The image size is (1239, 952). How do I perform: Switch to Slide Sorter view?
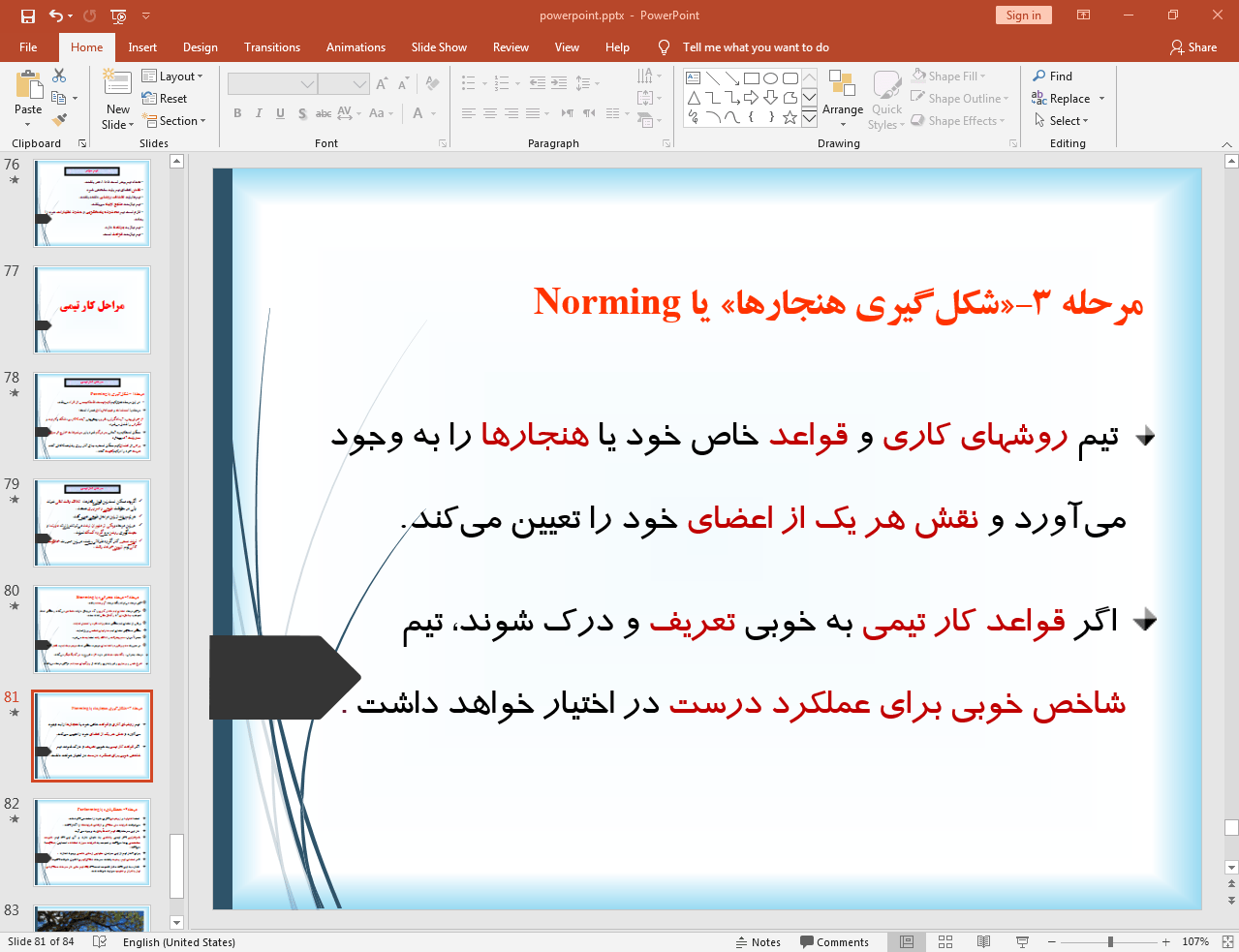click(x=945, y=941)
